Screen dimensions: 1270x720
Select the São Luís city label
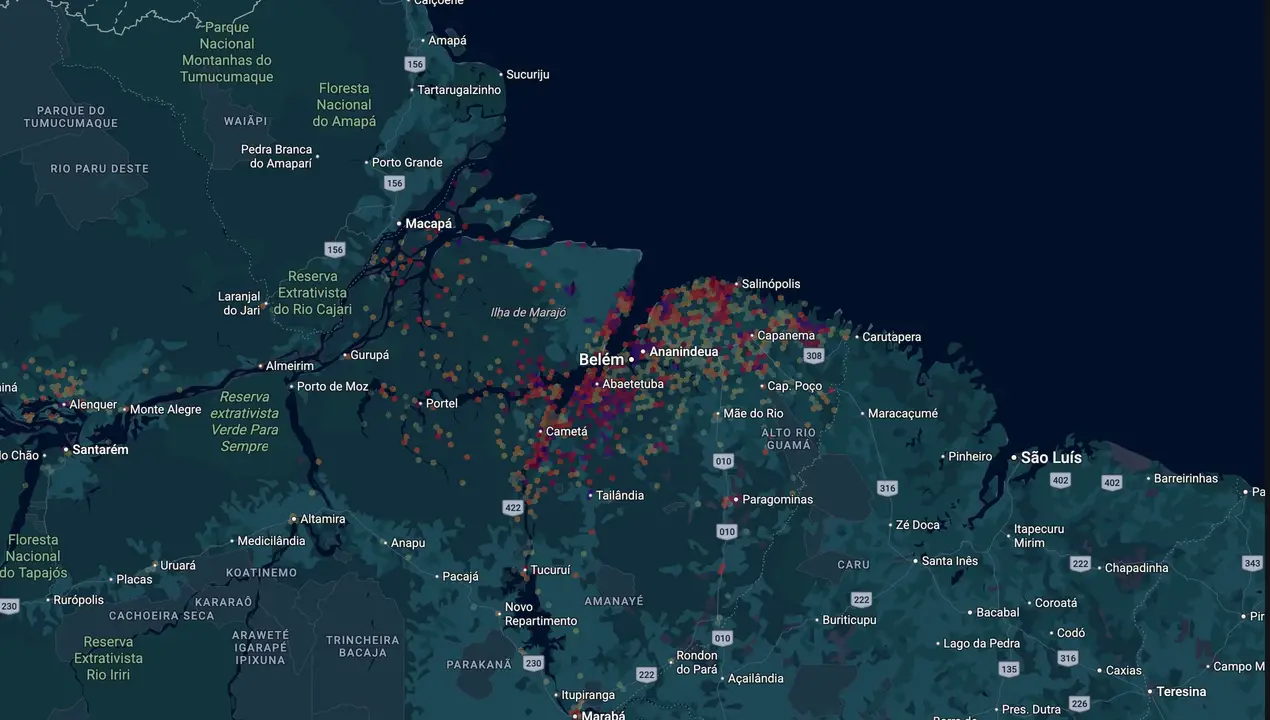pos(1051,457)
